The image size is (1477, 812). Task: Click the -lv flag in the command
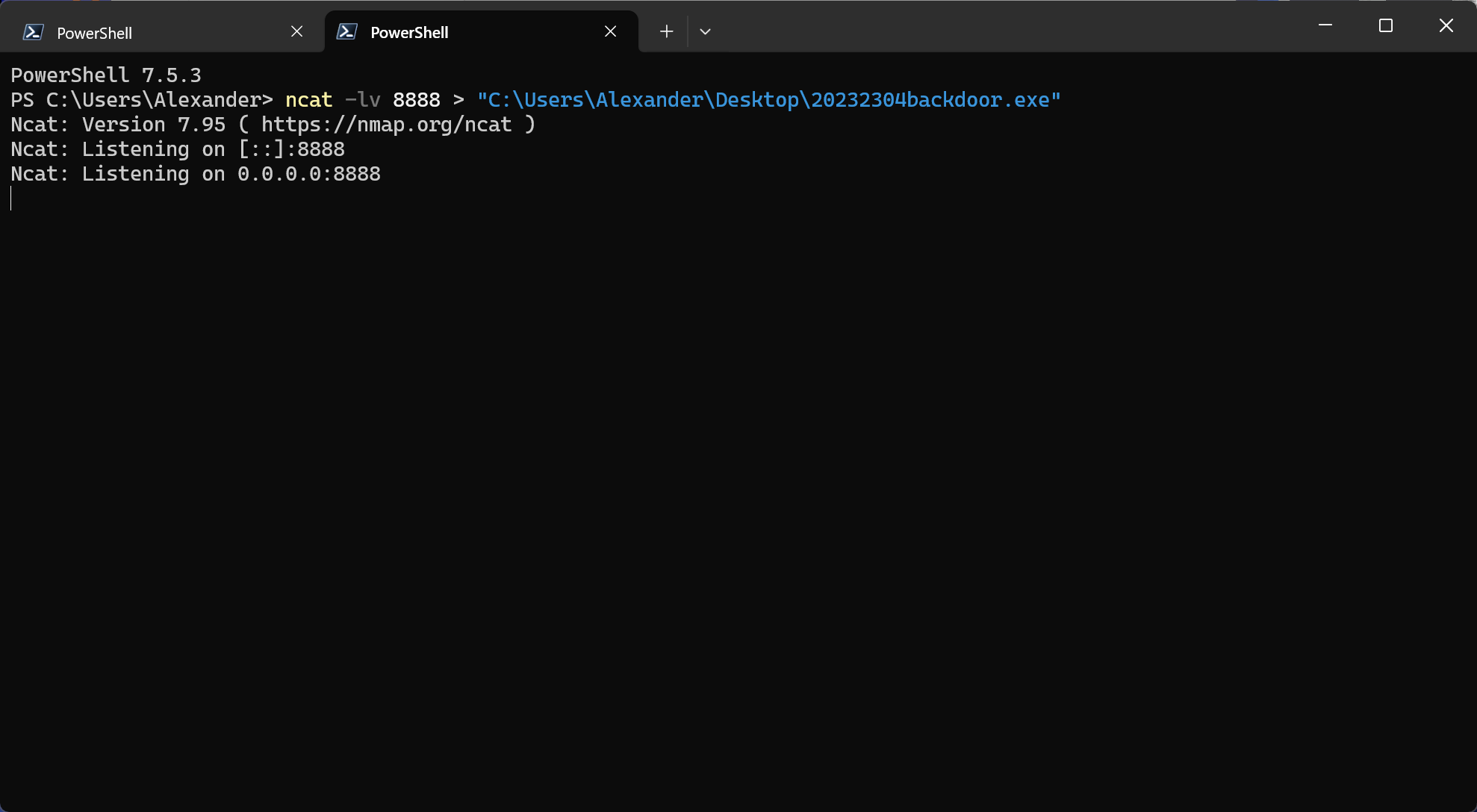[362, 100]
